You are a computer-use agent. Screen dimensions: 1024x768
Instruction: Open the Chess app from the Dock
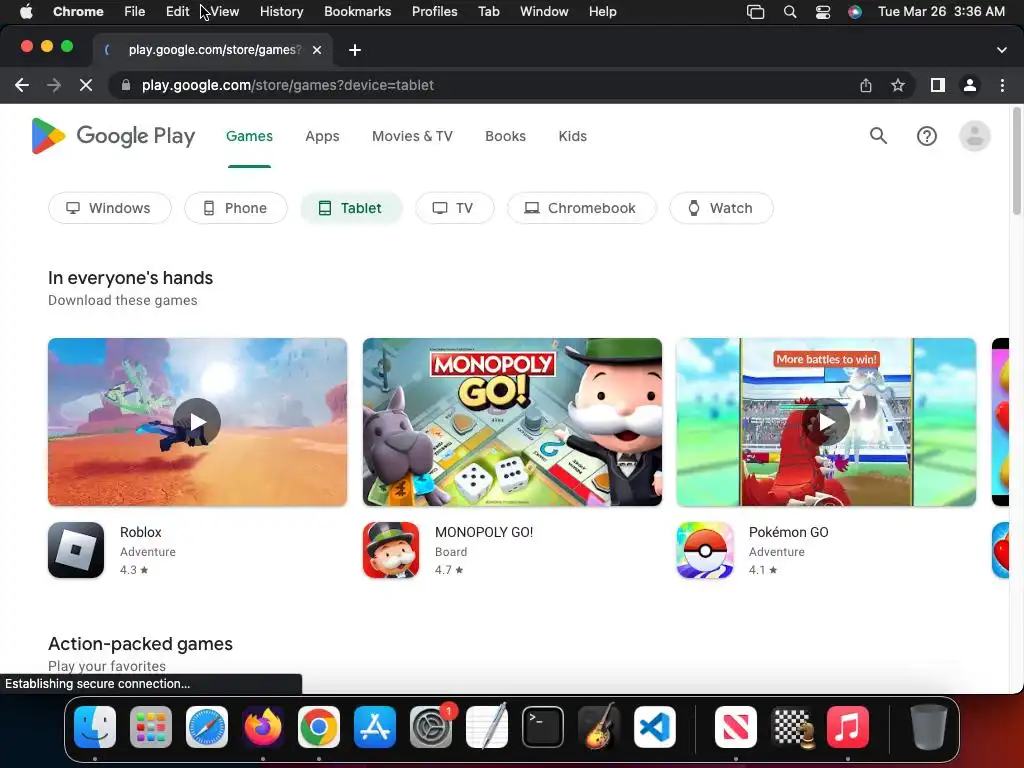[x=792, y=727]
